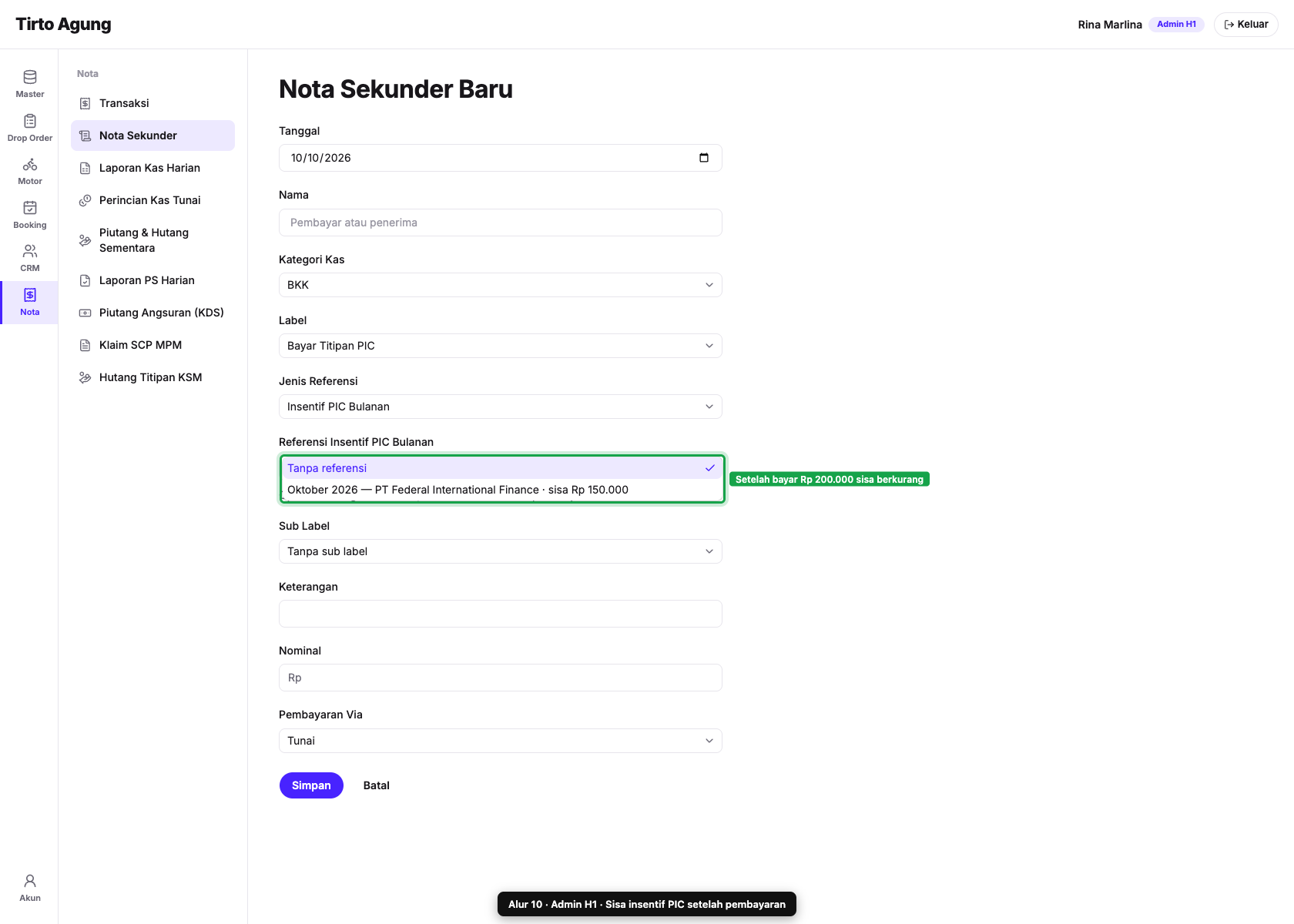Open Hutang Titipan KSM menu item
Screen dimensions: 1294x924
[x=153, y=377]
